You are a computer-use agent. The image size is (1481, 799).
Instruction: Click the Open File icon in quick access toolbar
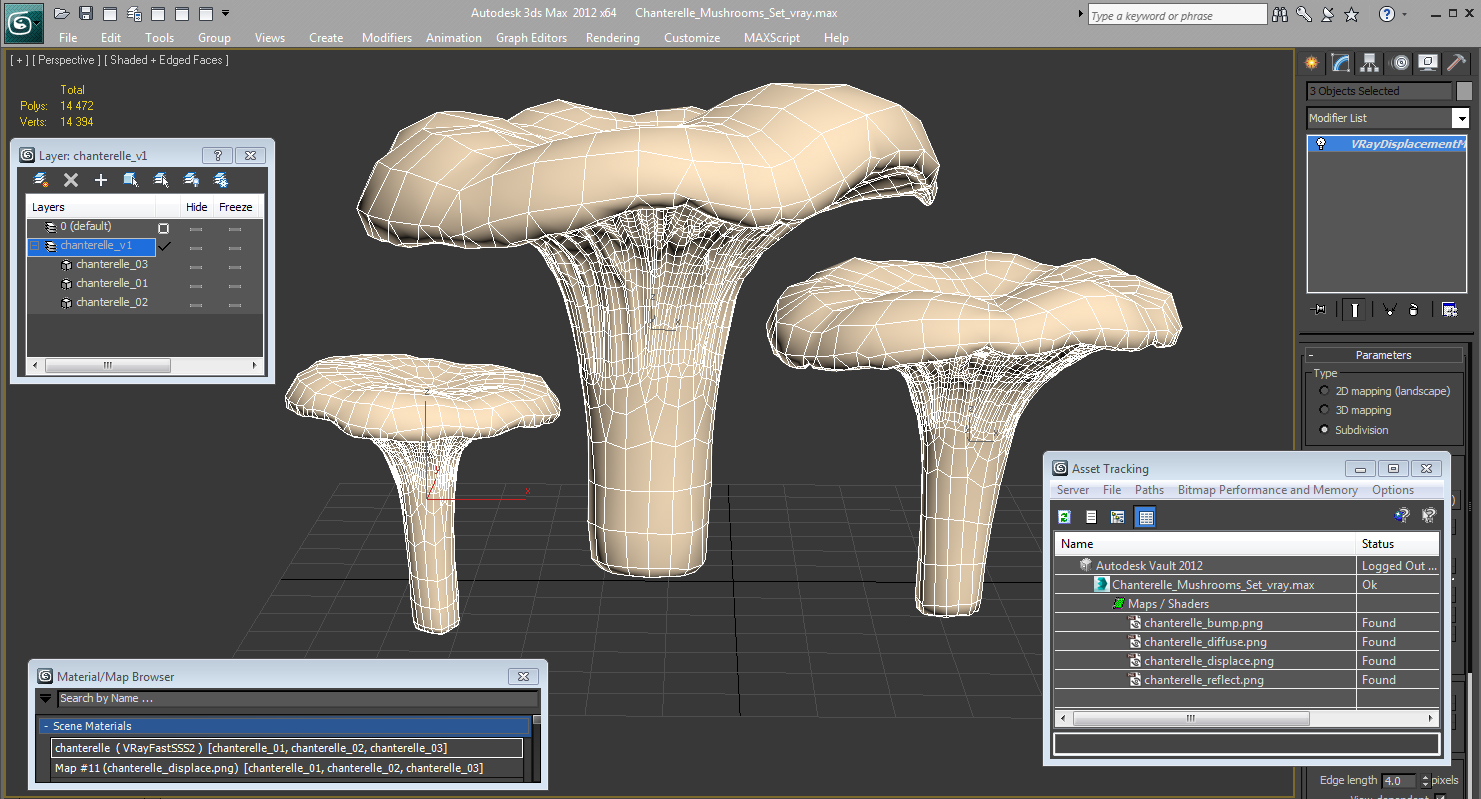tap(62, 13)
